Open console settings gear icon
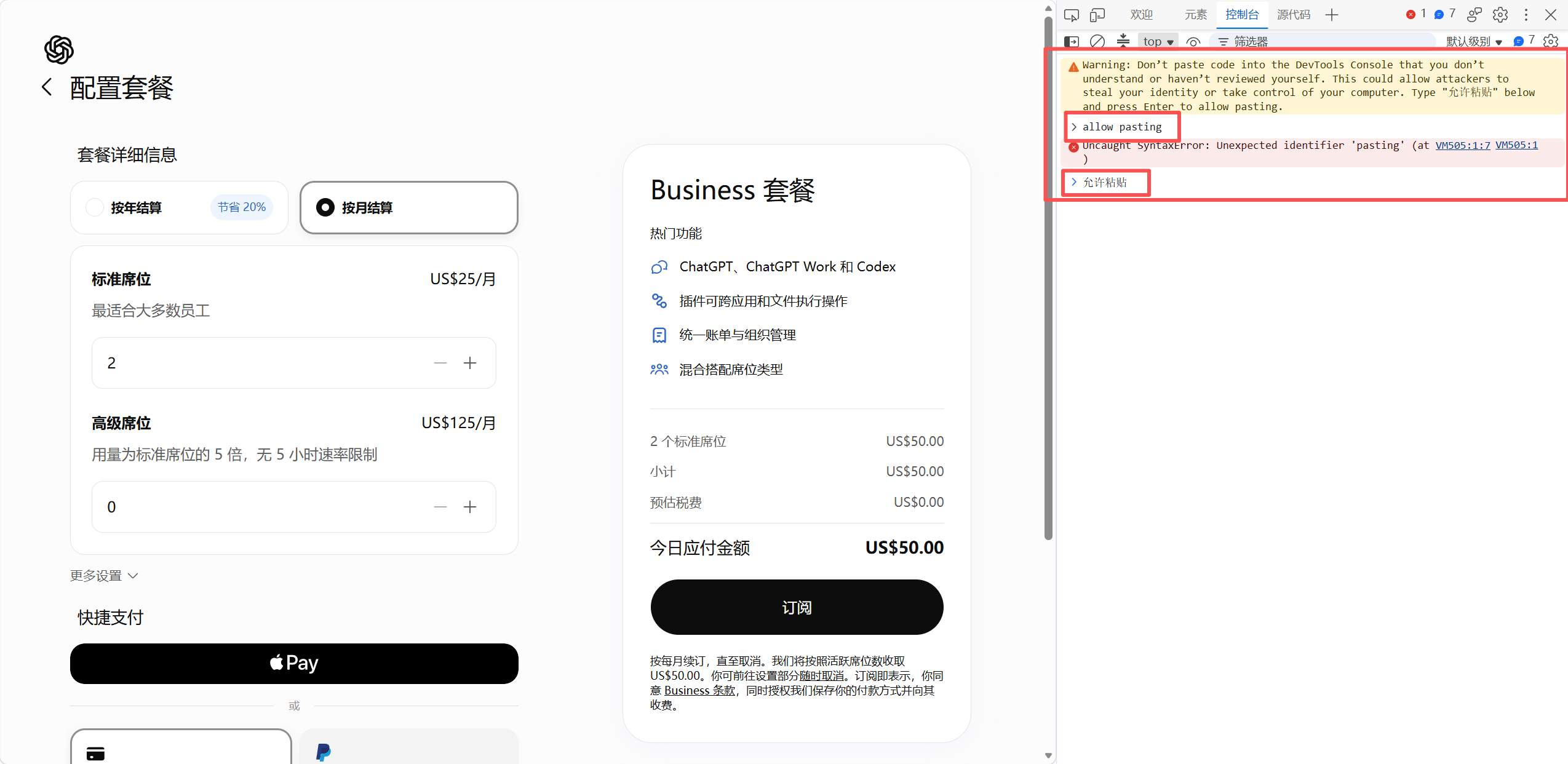1568x764 pixels. click(x=1551, y=41)
